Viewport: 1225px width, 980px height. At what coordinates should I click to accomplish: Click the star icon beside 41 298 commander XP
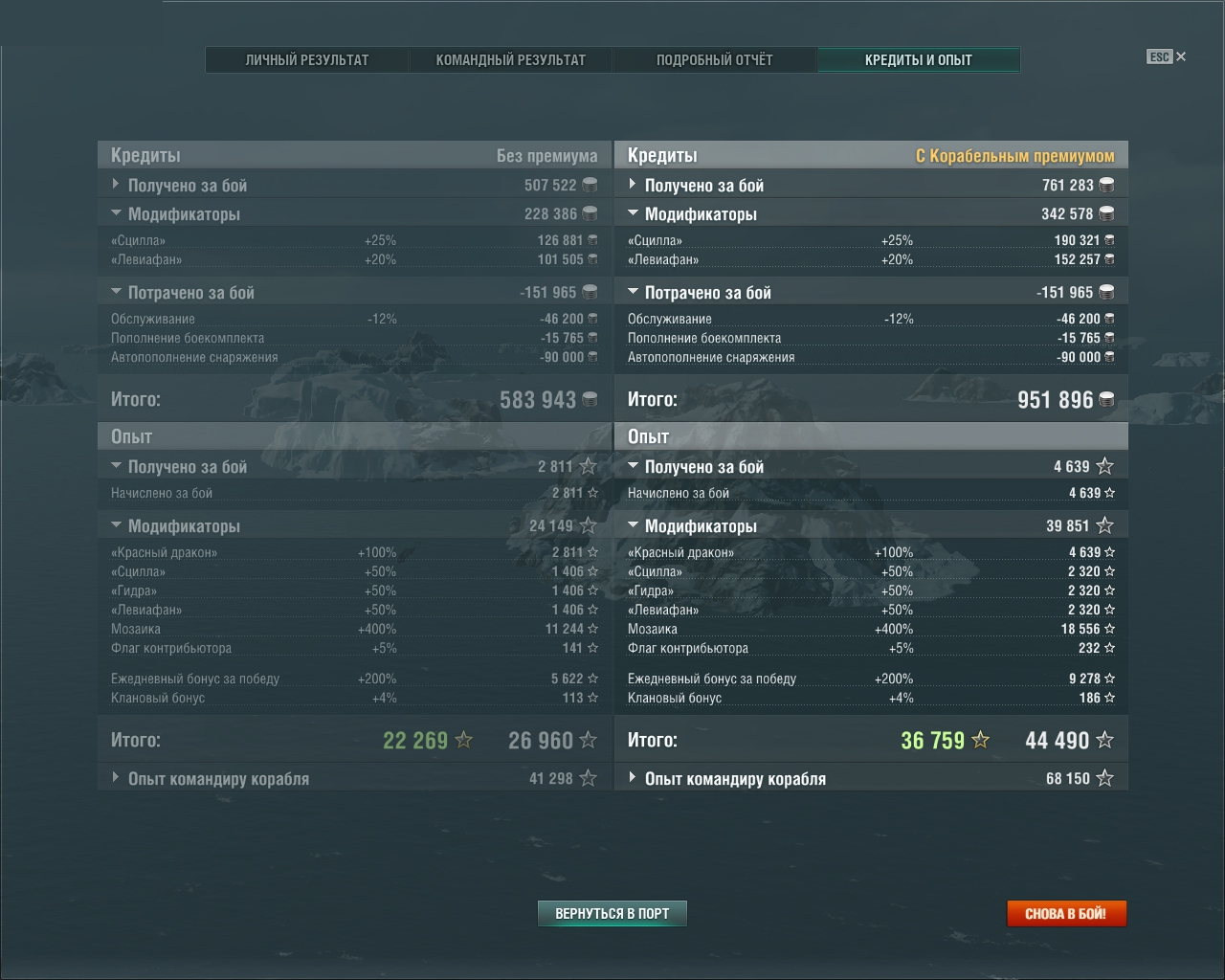588,778
